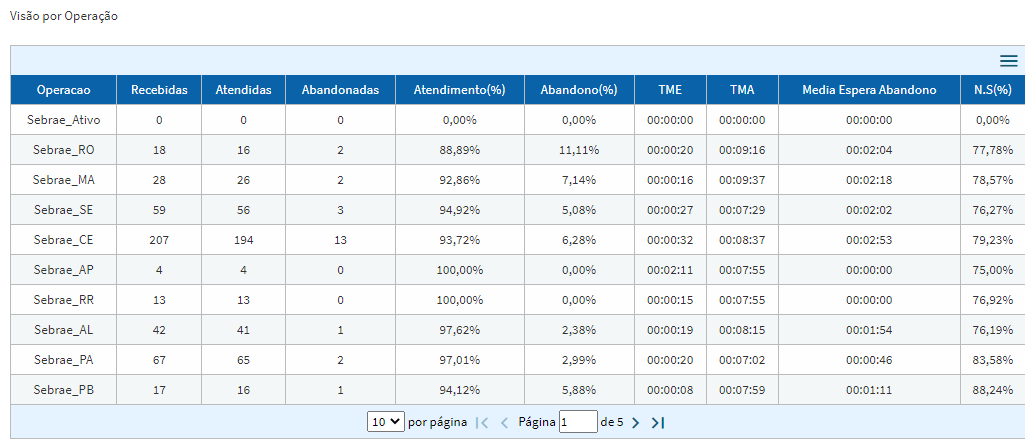Screen dimensions: 1025x440
Task: Click Atendidas value 194 for Sebrae_CE
Action: coord(243,240)
